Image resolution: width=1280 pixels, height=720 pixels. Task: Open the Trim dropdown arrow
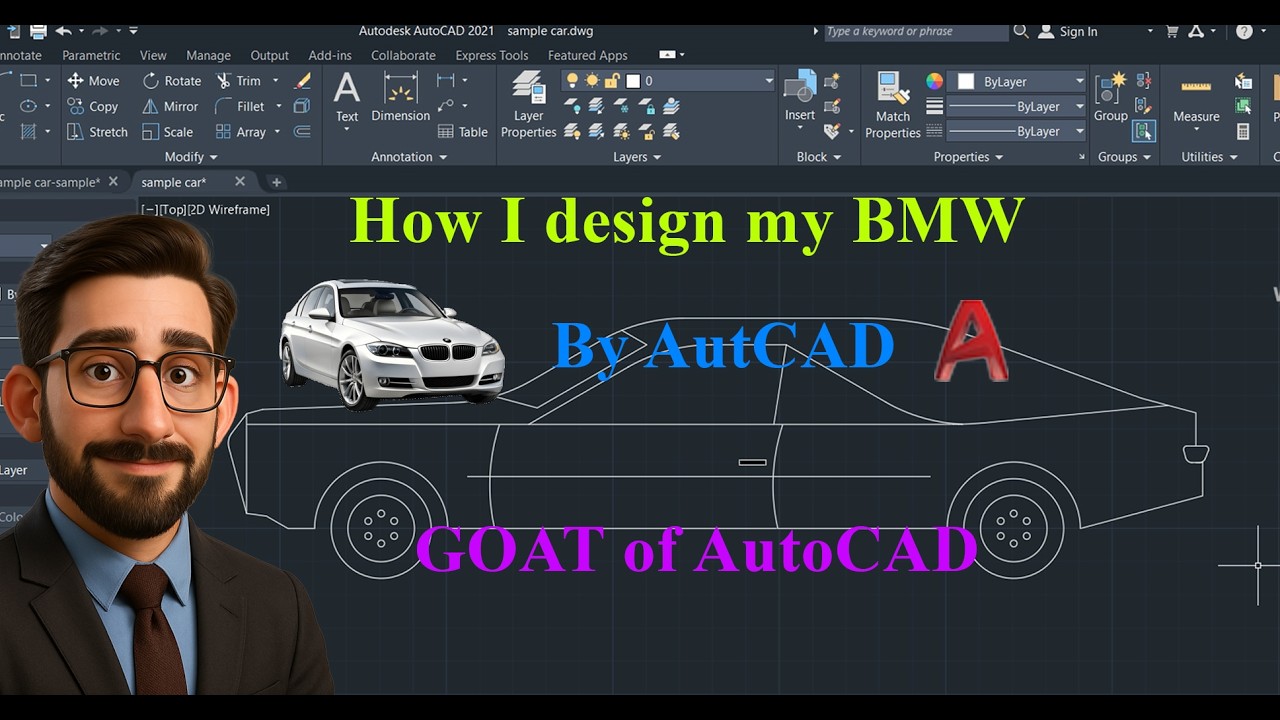pyautogui.click(x=275, y=81)
